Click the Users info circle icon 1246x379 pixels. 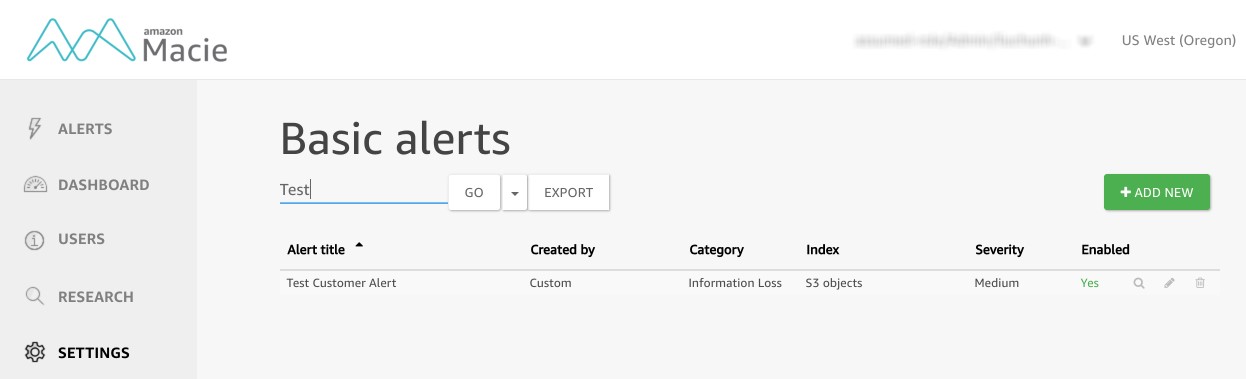click(35, 240)
